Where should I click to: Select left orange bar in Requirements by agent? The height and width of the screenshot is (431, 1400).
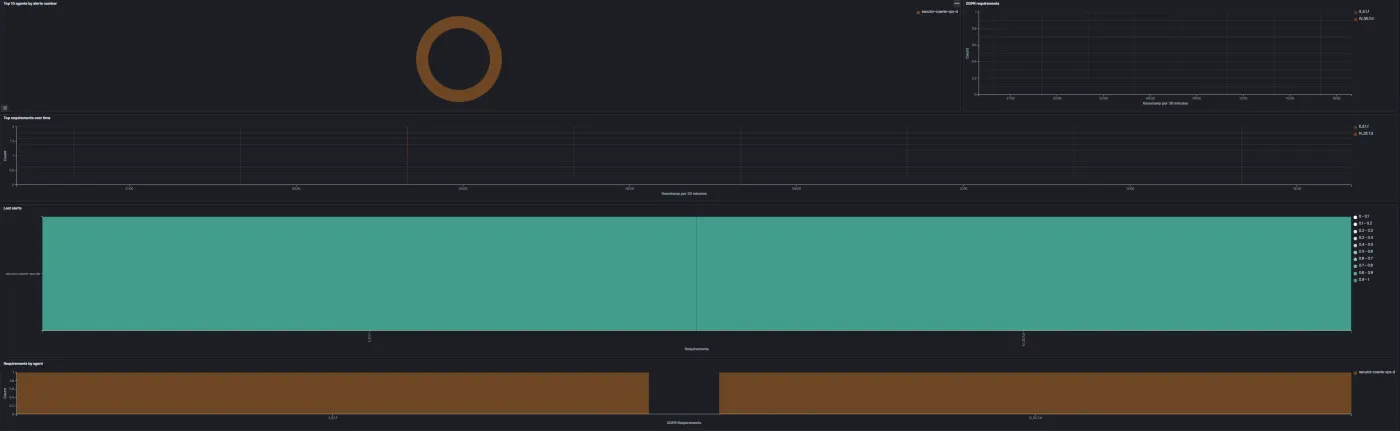click(333, 393)
